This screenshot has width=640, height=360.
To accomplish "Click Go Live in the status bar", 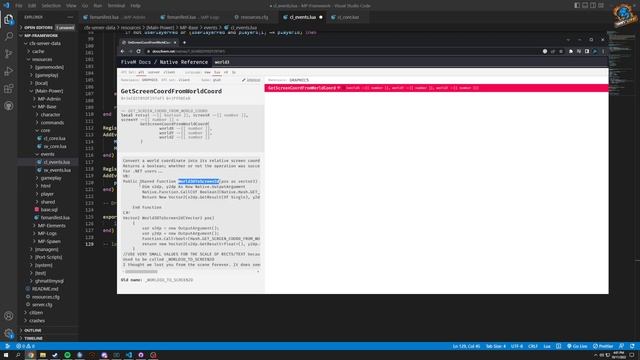I will click(577, 346).
